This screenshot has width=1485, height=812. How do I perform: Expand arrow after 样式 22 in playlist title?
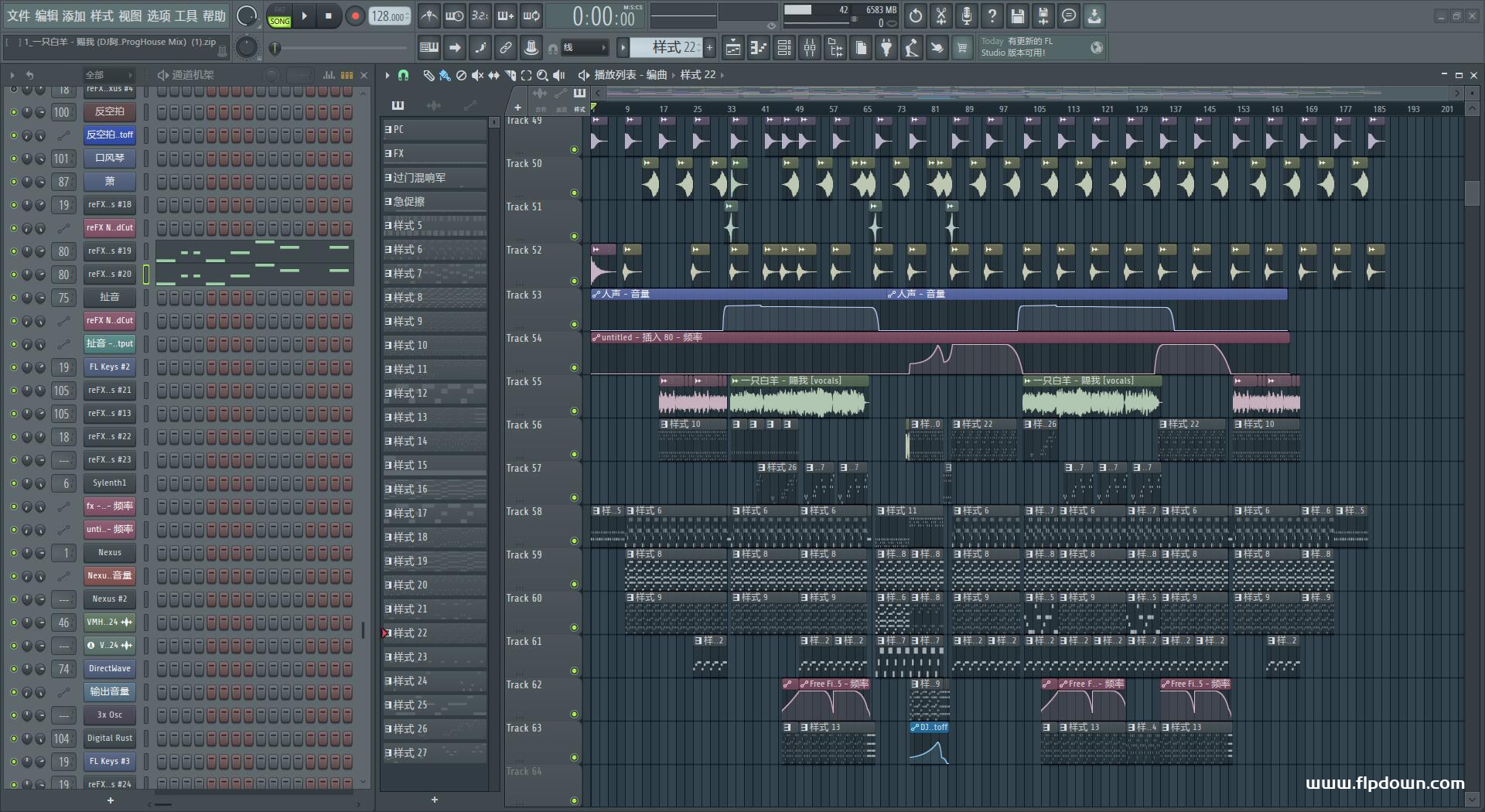click(x=722, y=75)
